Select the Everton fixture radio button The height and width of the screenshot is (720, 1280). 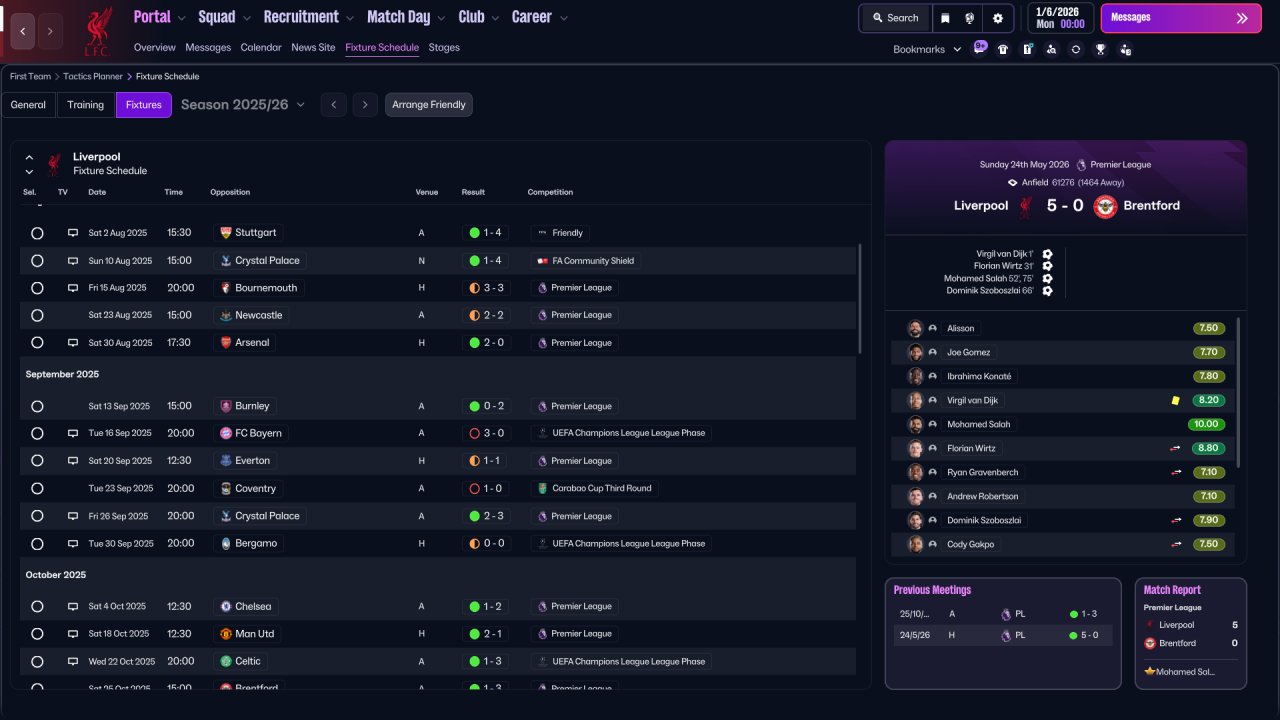[37, 461]
